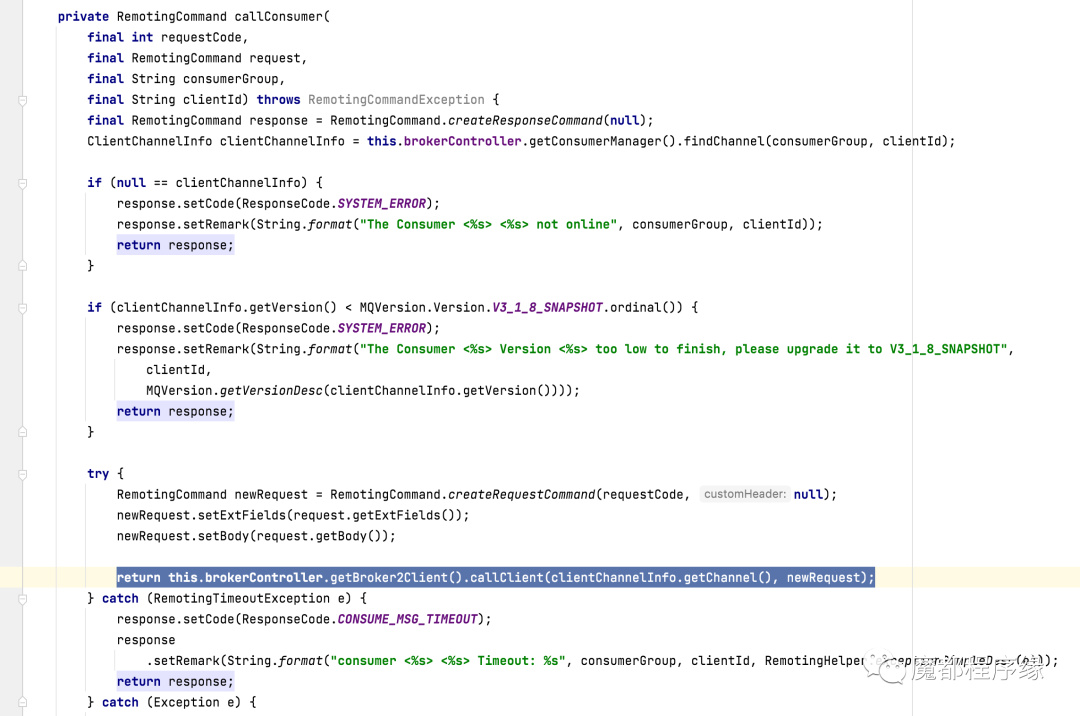Screen dimensions: 1080x716
Task: Click the getVersionDesc method call
Action: tap(271, 390)
